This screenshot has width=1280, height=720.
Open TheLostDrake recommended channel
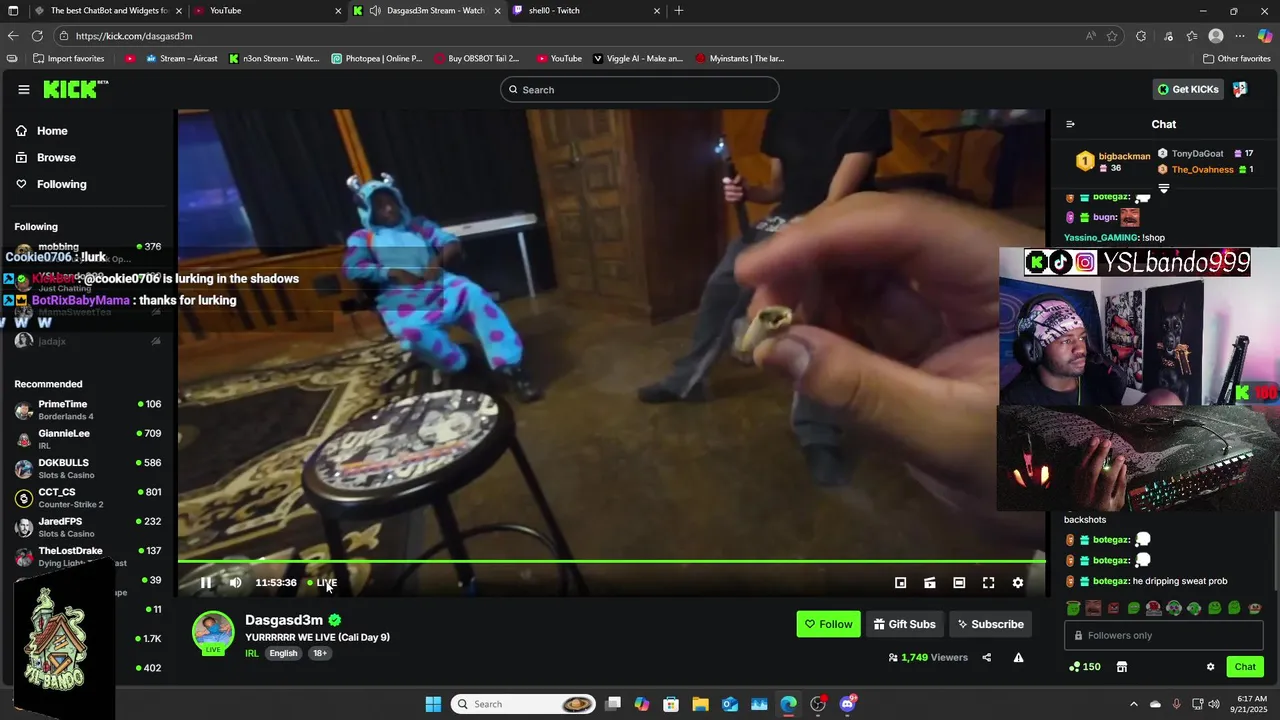click(88, 556)
